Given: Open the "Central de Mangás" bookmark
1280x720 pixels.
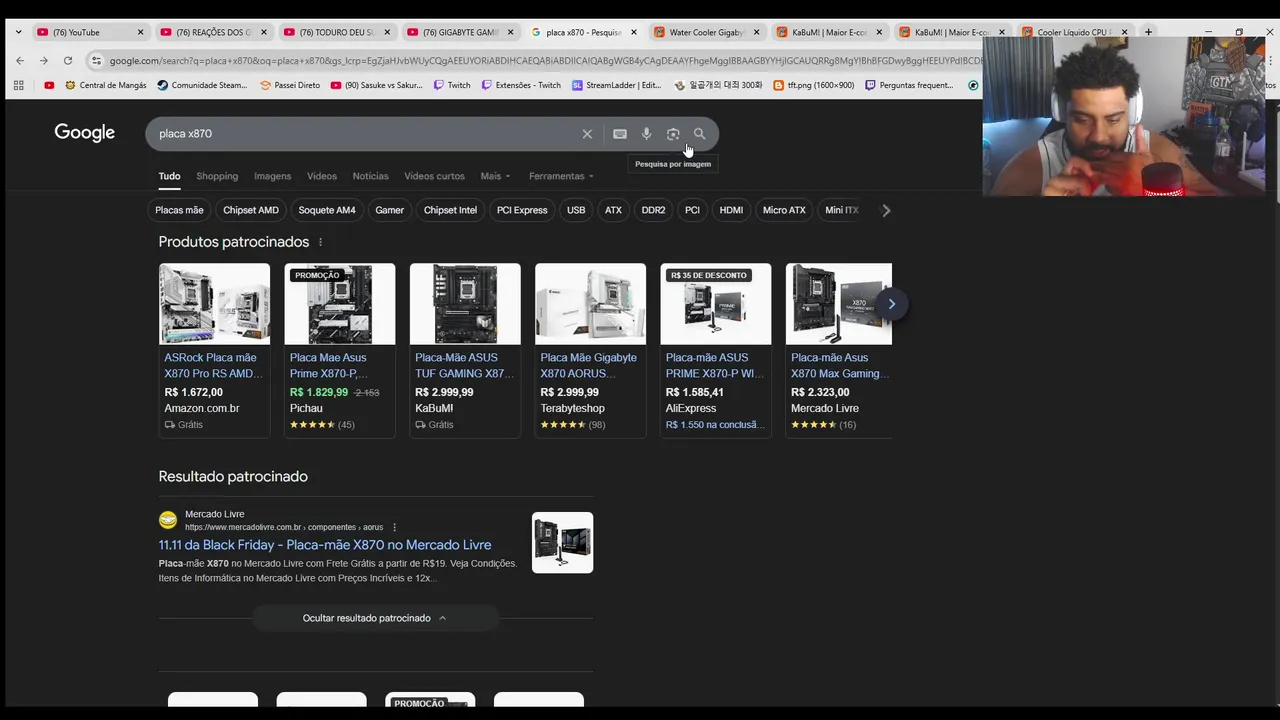Looking at the screenshot, I should [106, 85].
